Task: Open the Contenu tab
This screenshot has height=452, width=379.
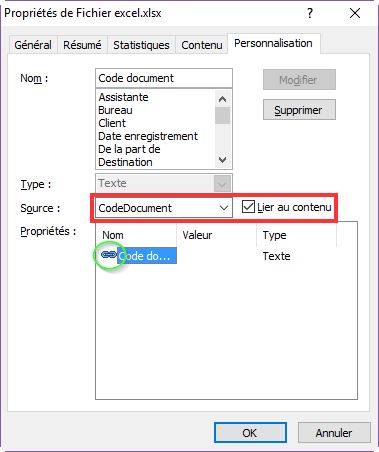Action: (x=201, y=45)
